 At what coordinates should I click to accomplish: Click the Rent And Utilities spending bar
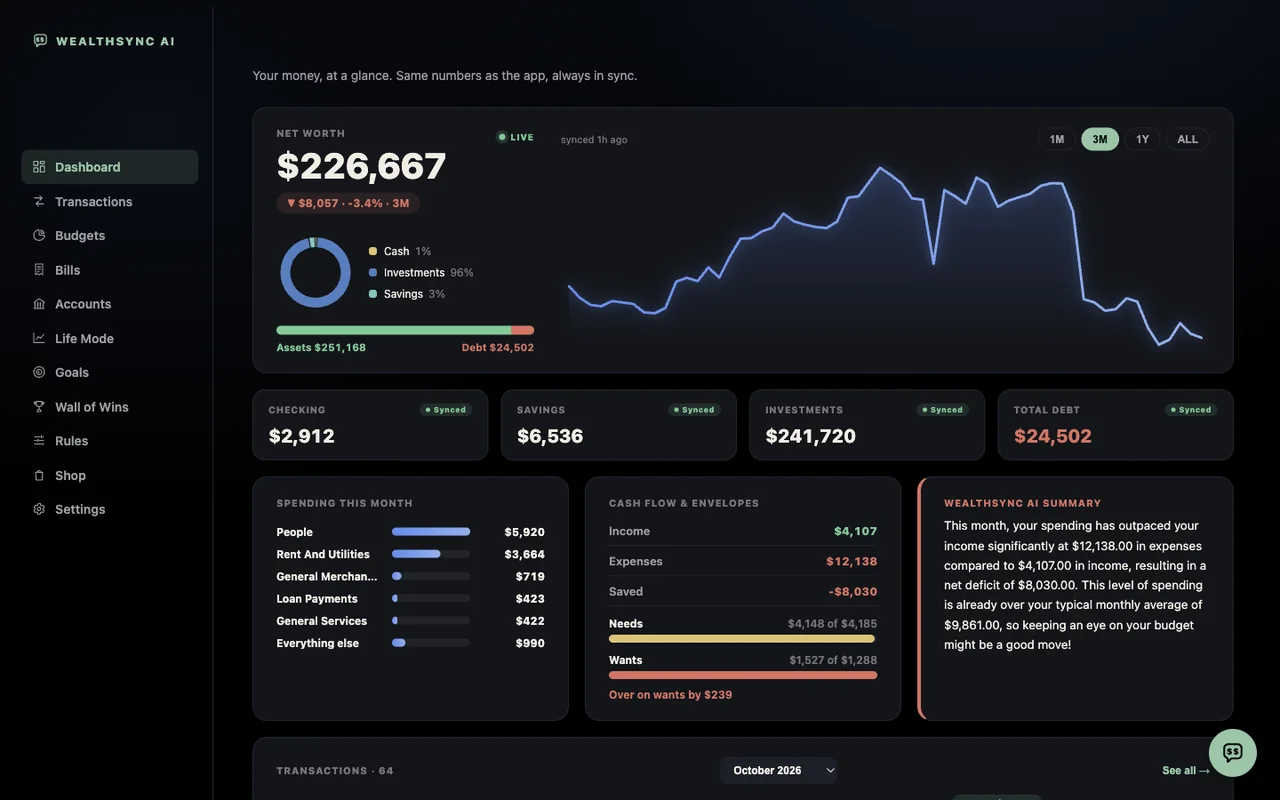431,554
